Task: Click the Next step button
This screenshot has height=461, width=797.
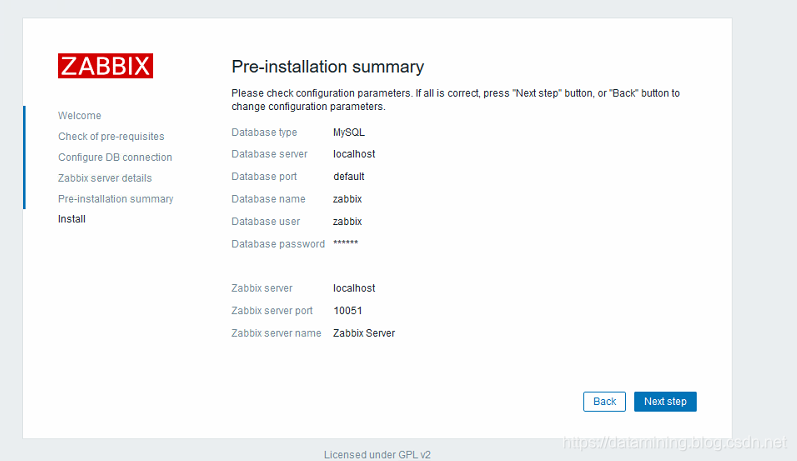Action: [x=665, y=402]
